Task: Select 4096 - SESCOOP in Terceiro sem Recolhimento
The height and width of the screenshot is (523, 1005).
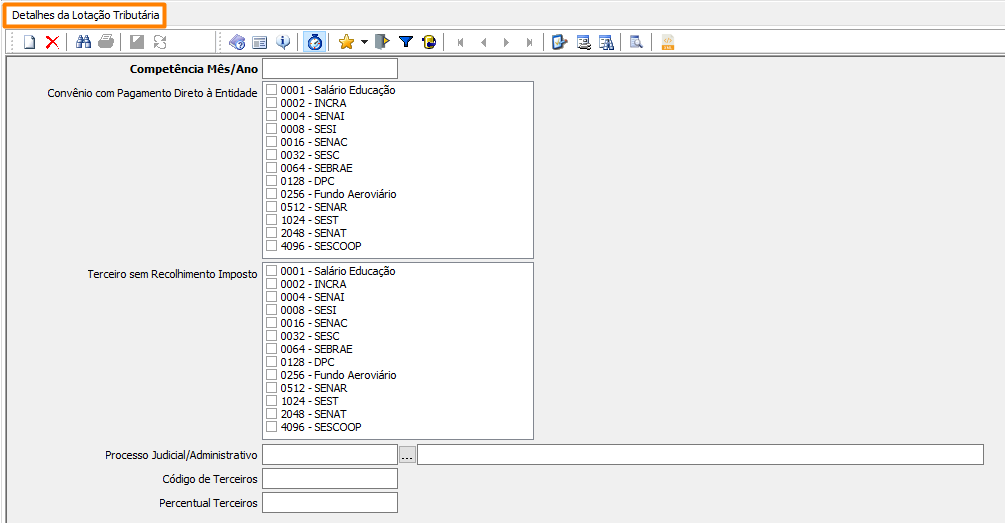Action: pos(272,427)
